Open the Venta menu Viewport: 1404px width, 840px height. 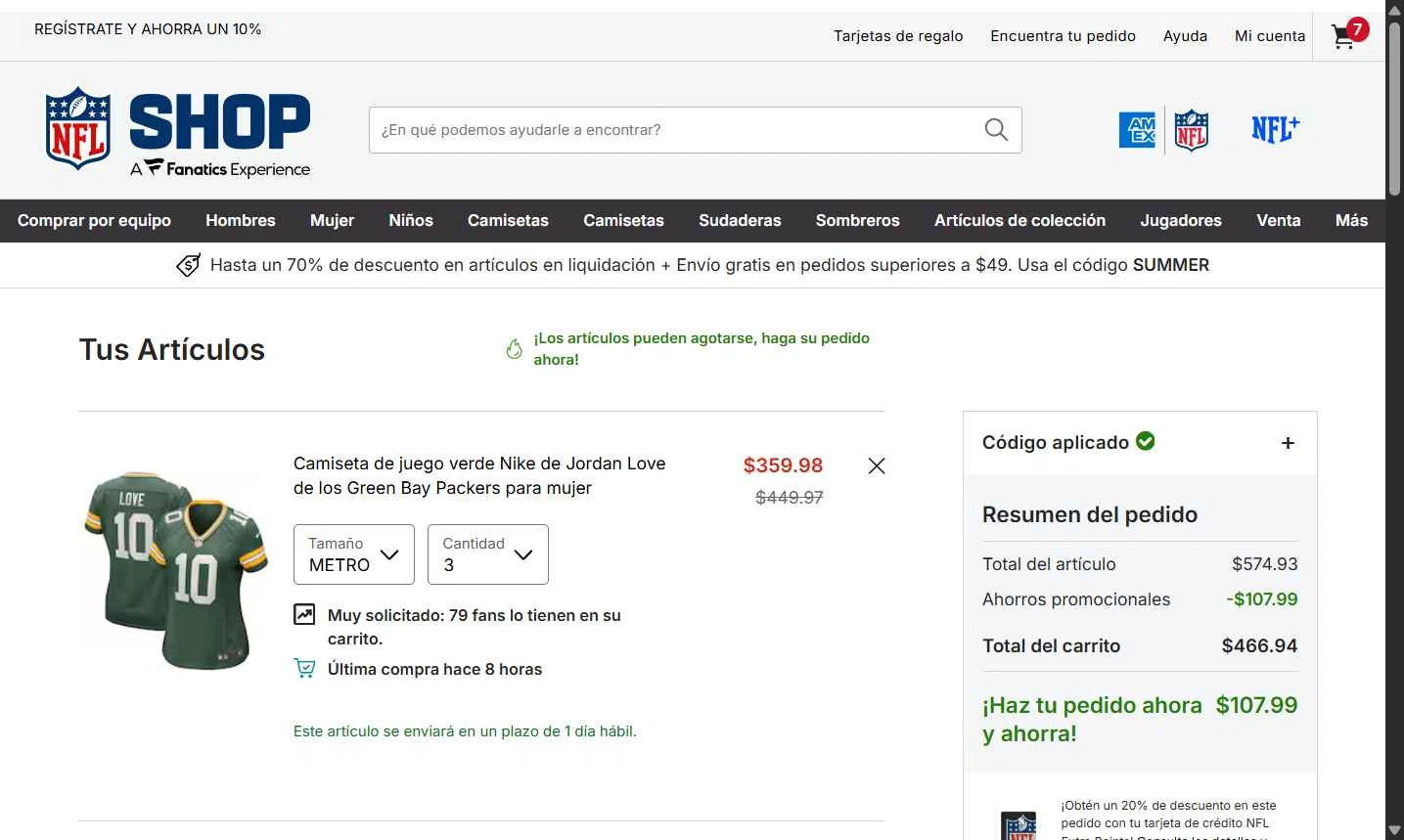point(1279,221)
